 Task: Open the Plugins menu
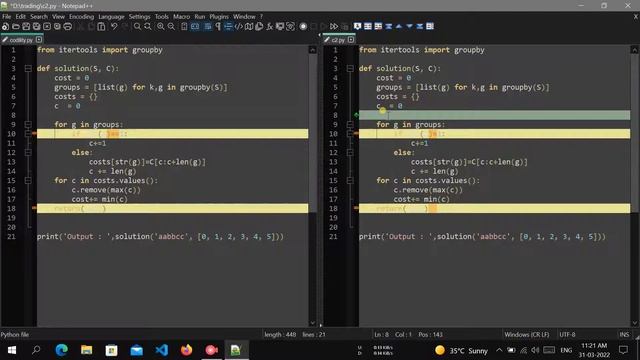tap(219, 17)
